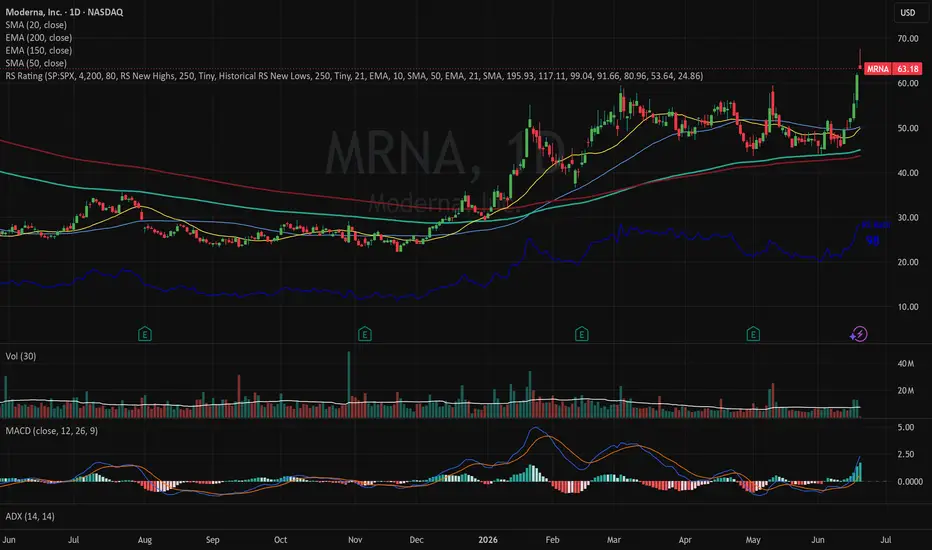Select the Vol (30) legend
932x550 pixels.
pos(21,356)
